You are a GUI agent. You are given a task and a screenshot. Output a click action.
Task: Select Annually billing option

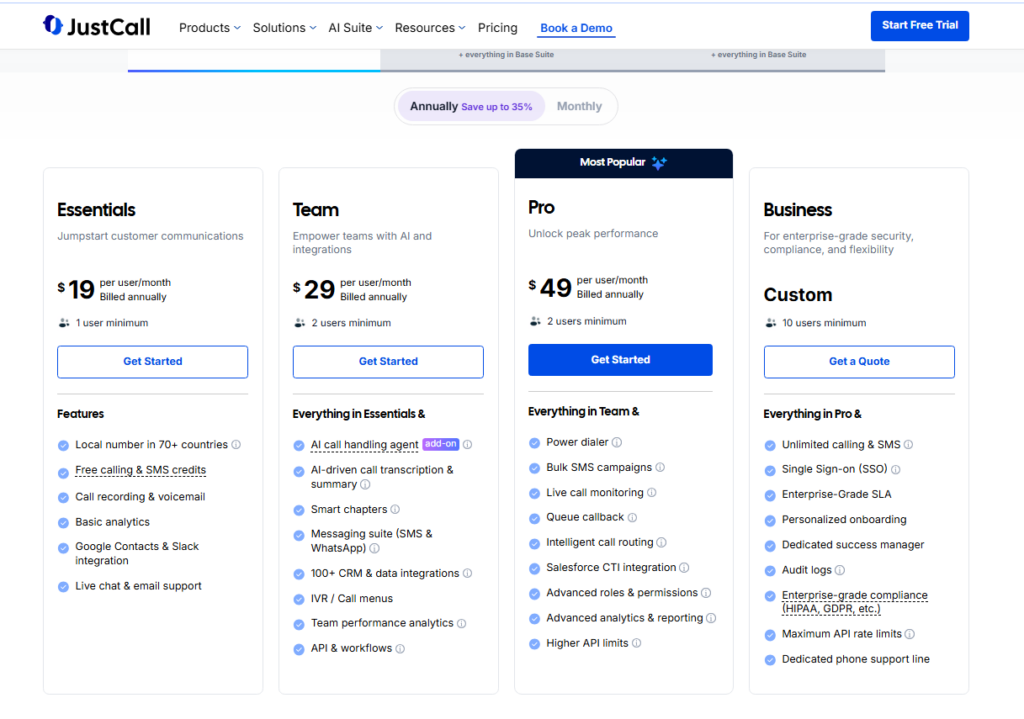(x=470, y=106)
